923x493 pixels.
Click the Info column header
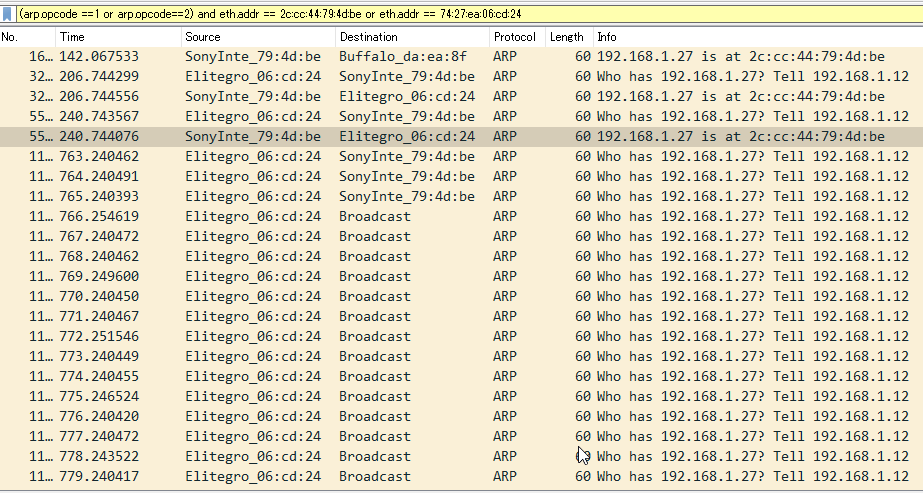[x=758, y=37]
